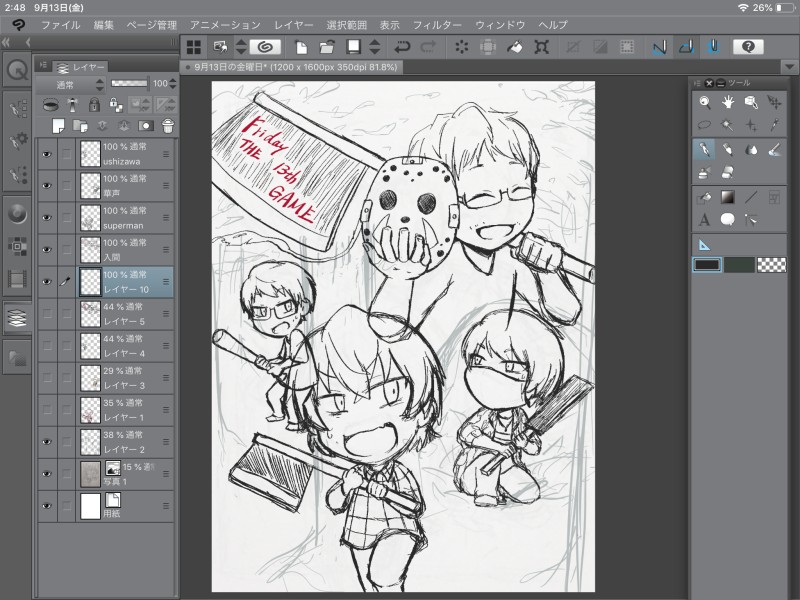Click the new raster layer icon
This screenshot has height=600, width=800.
pyautogui.click(x=58, y=125)
